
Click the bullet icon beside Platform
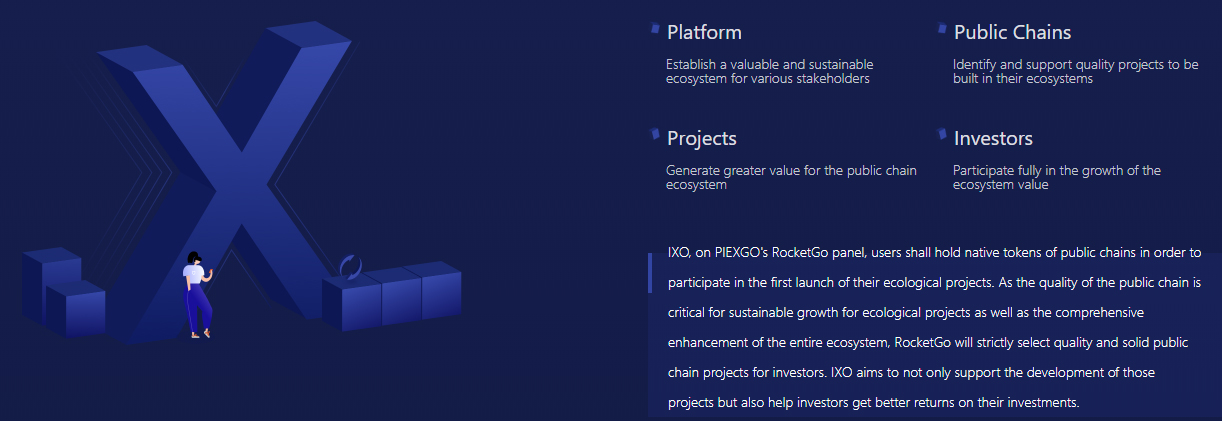pyautogui.click(x=655, y=29)
